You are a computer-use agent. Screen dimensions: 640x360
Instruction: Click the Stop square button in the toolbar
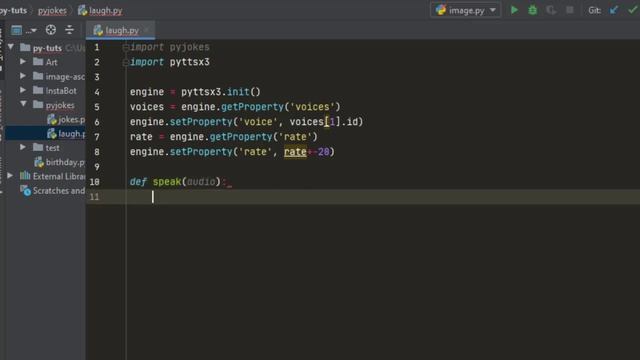tap(570, 10)
